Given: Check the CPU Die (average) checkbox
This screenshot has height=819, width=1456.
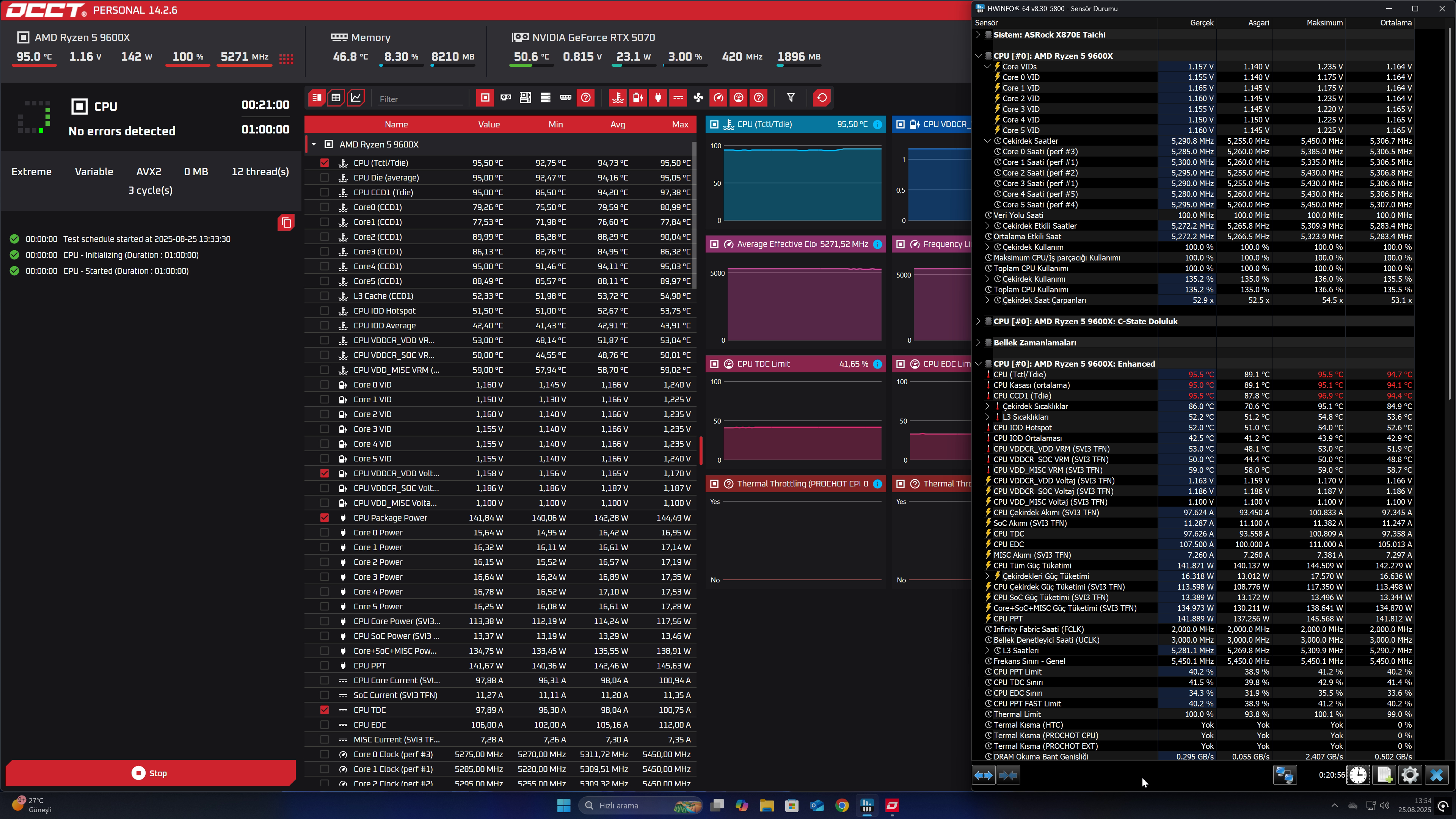Looking at the screenshot, I should click(x=325, y=177).
